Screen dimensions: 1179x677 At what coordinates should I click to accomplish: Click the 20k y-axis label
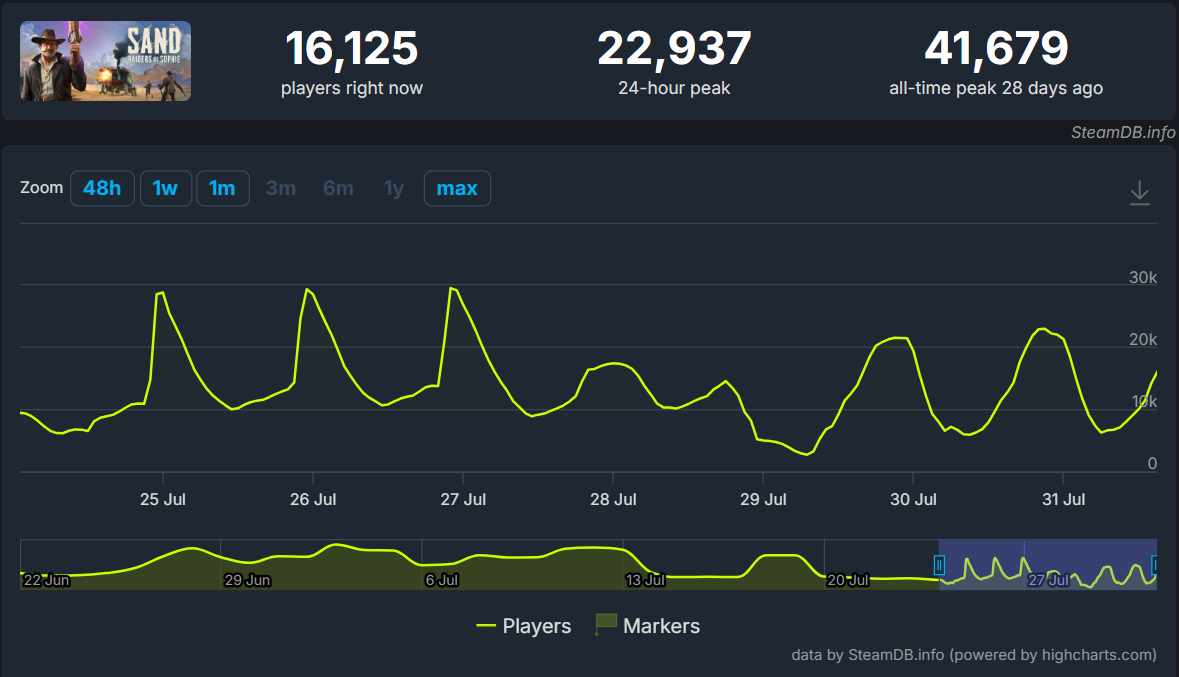pos(1143,340)
